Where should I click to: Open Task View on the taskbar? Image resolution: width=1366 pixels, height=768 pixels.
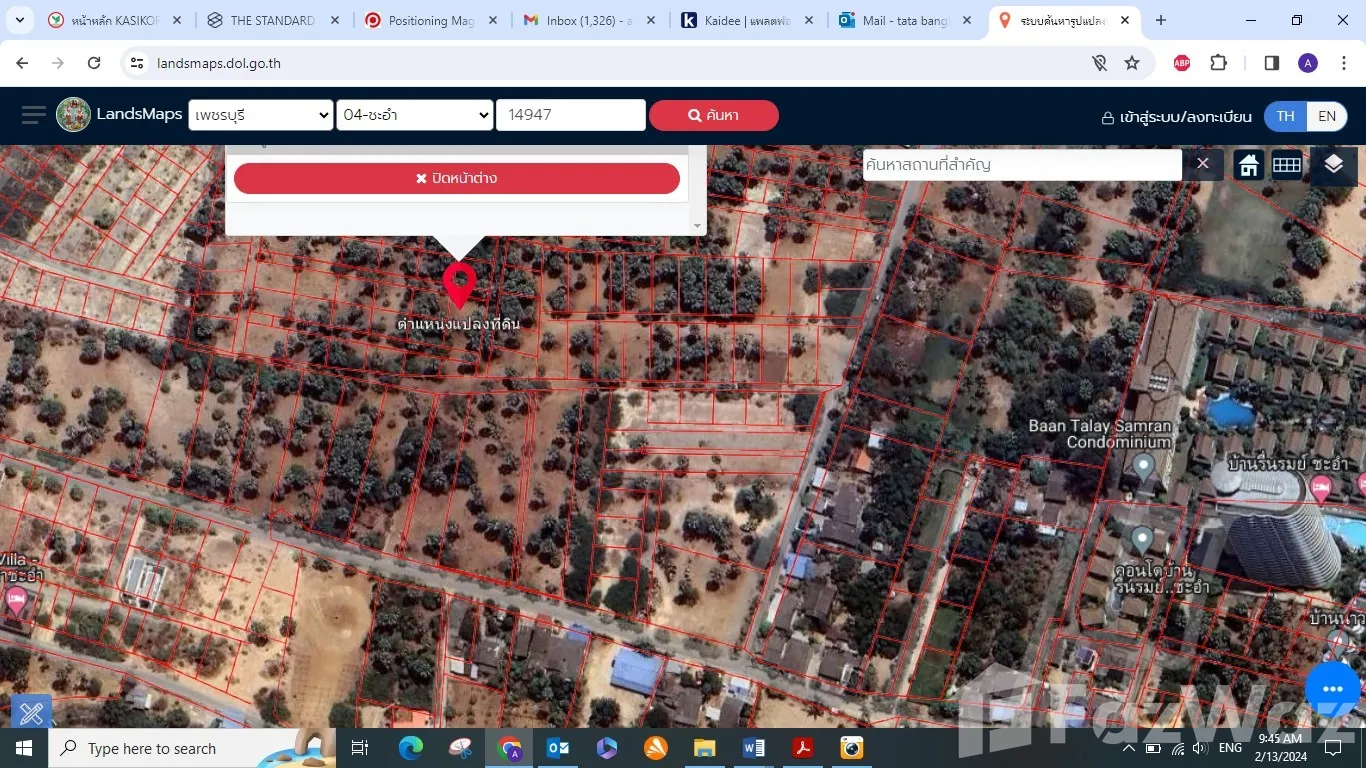point(360,748)
